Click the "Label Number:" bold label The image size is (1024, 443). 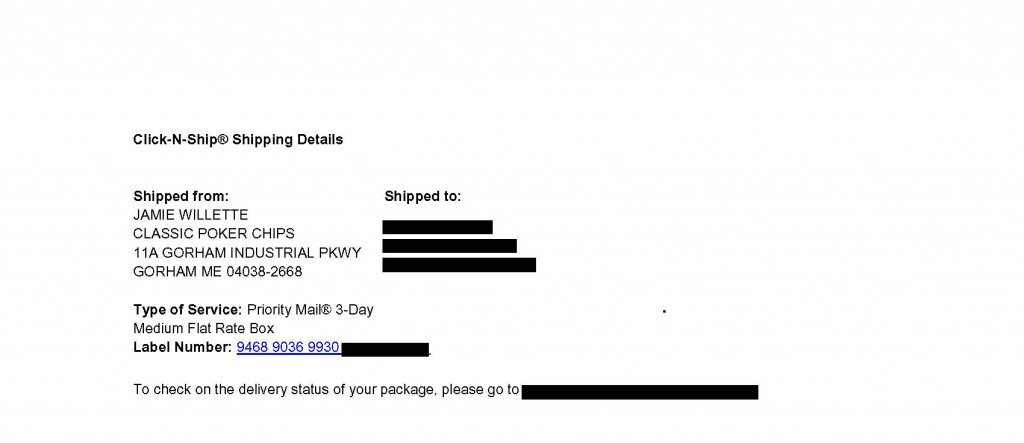182,348
